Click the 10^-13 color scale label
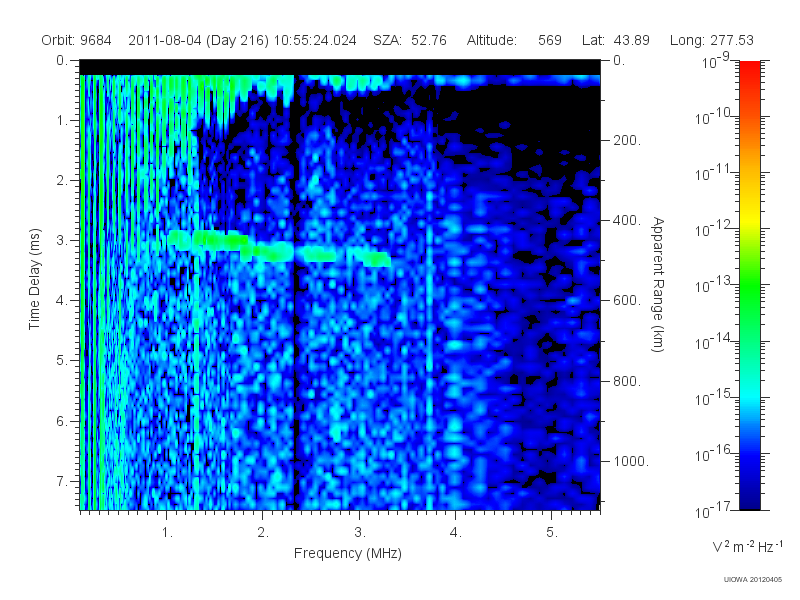Image resolution: width=800 pixels, height=600 pixels. (x=713, y=285)
